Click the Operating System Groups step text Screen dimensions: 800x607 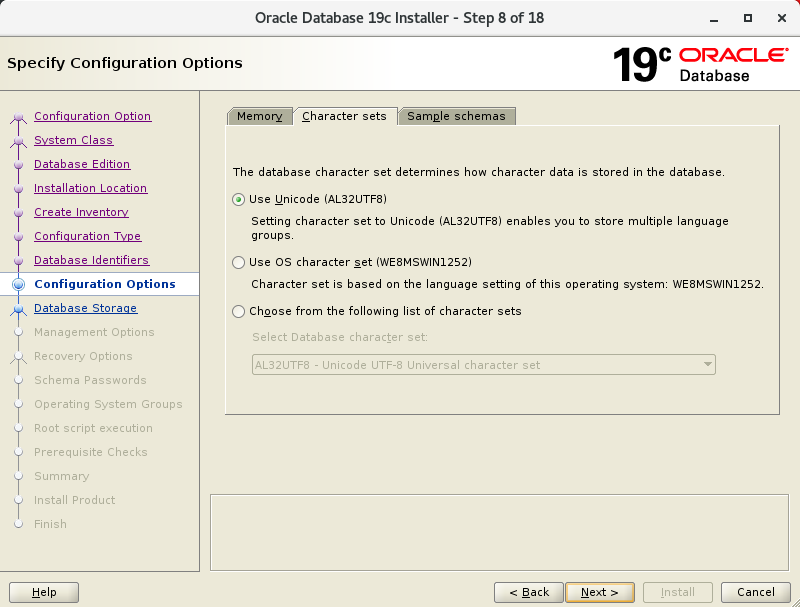click(108, 404)
